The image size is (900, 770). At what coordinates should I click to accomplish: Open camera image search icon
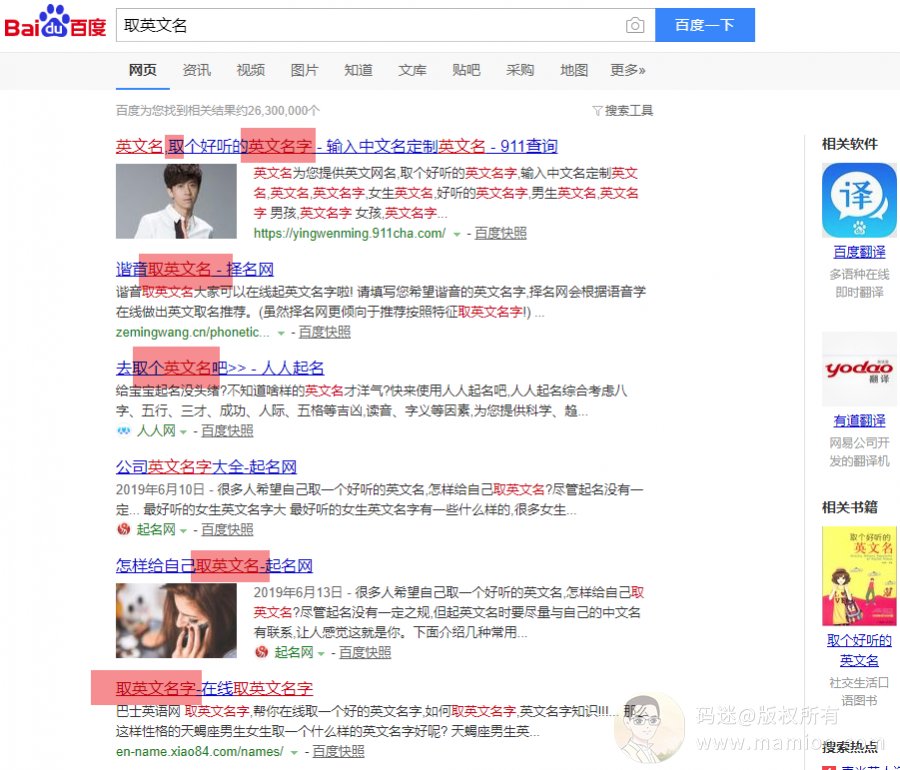pos(635,26)
